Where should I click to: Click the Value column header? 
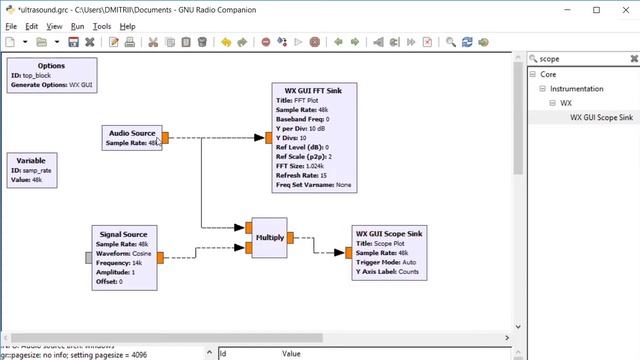click(291, 354)
